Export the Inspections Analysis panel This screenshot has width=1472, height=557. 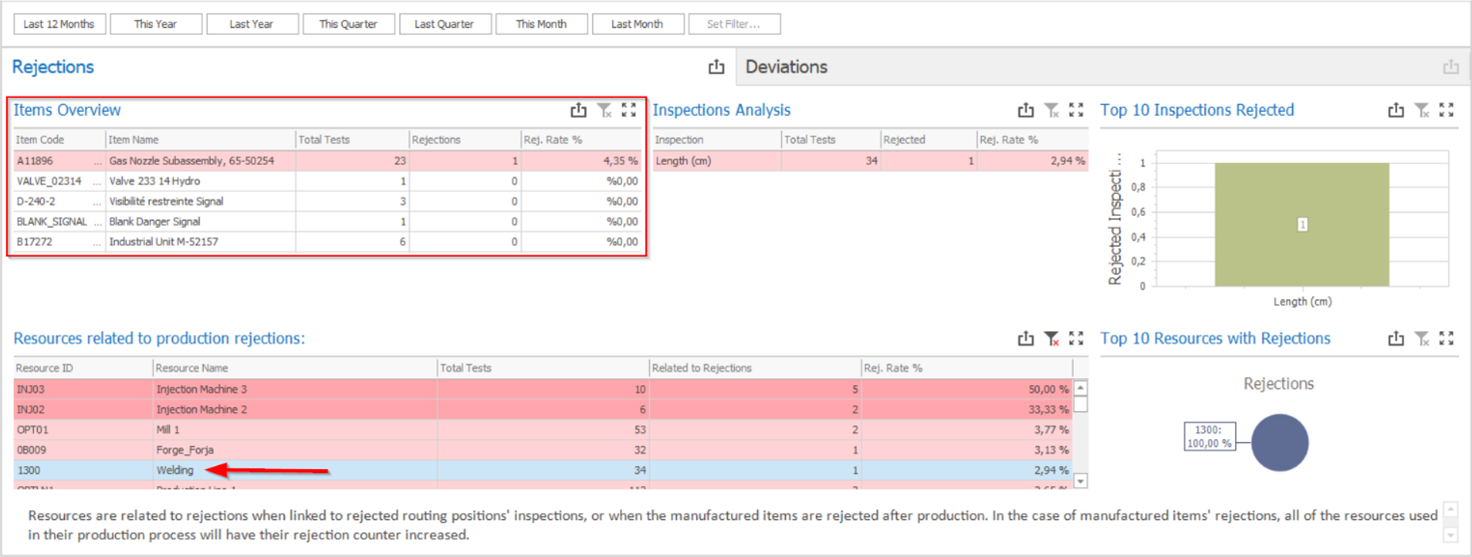(1025, 111)
